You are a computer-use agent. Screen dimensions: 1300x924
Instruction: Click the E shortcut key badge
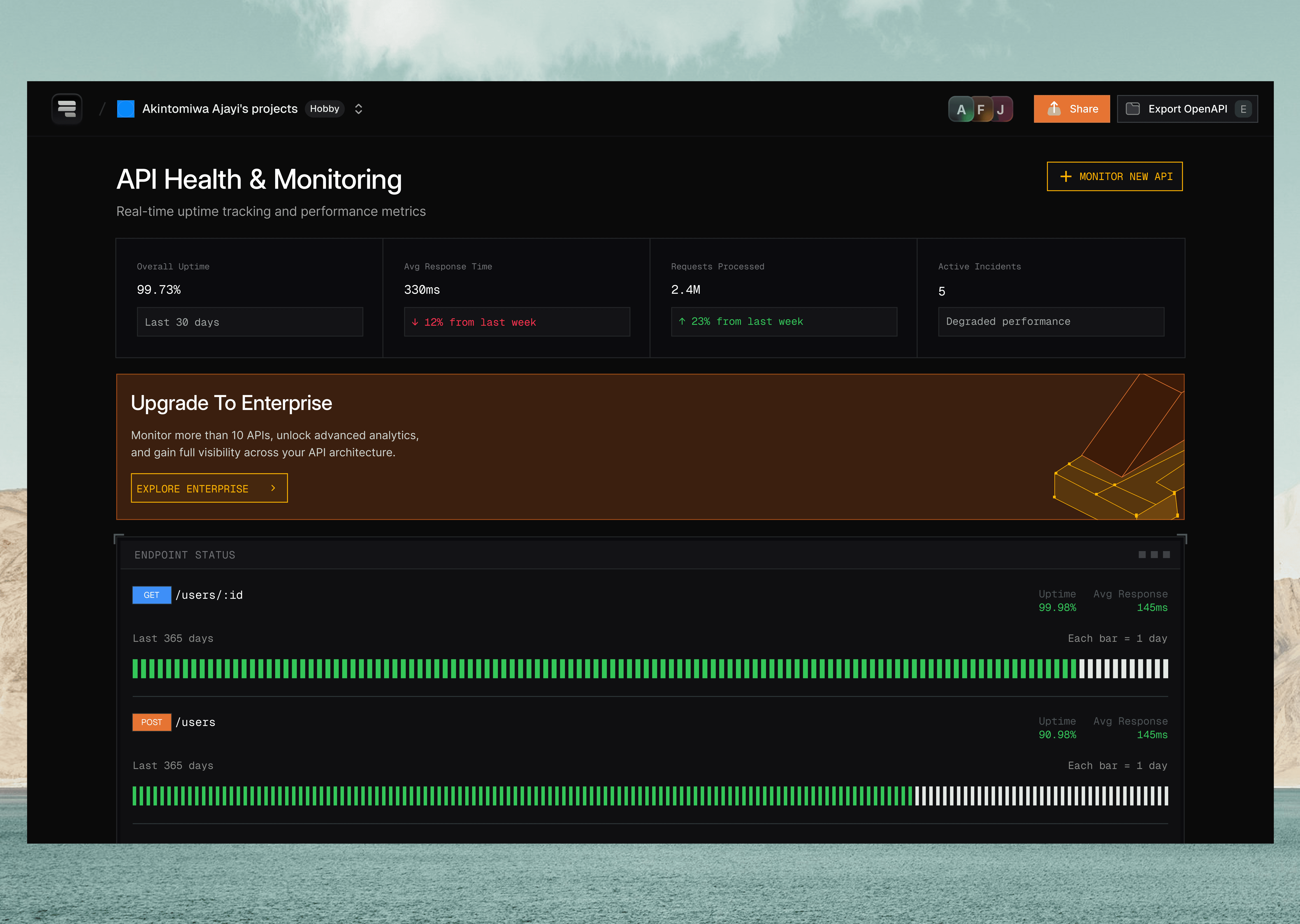(1244, 109)
